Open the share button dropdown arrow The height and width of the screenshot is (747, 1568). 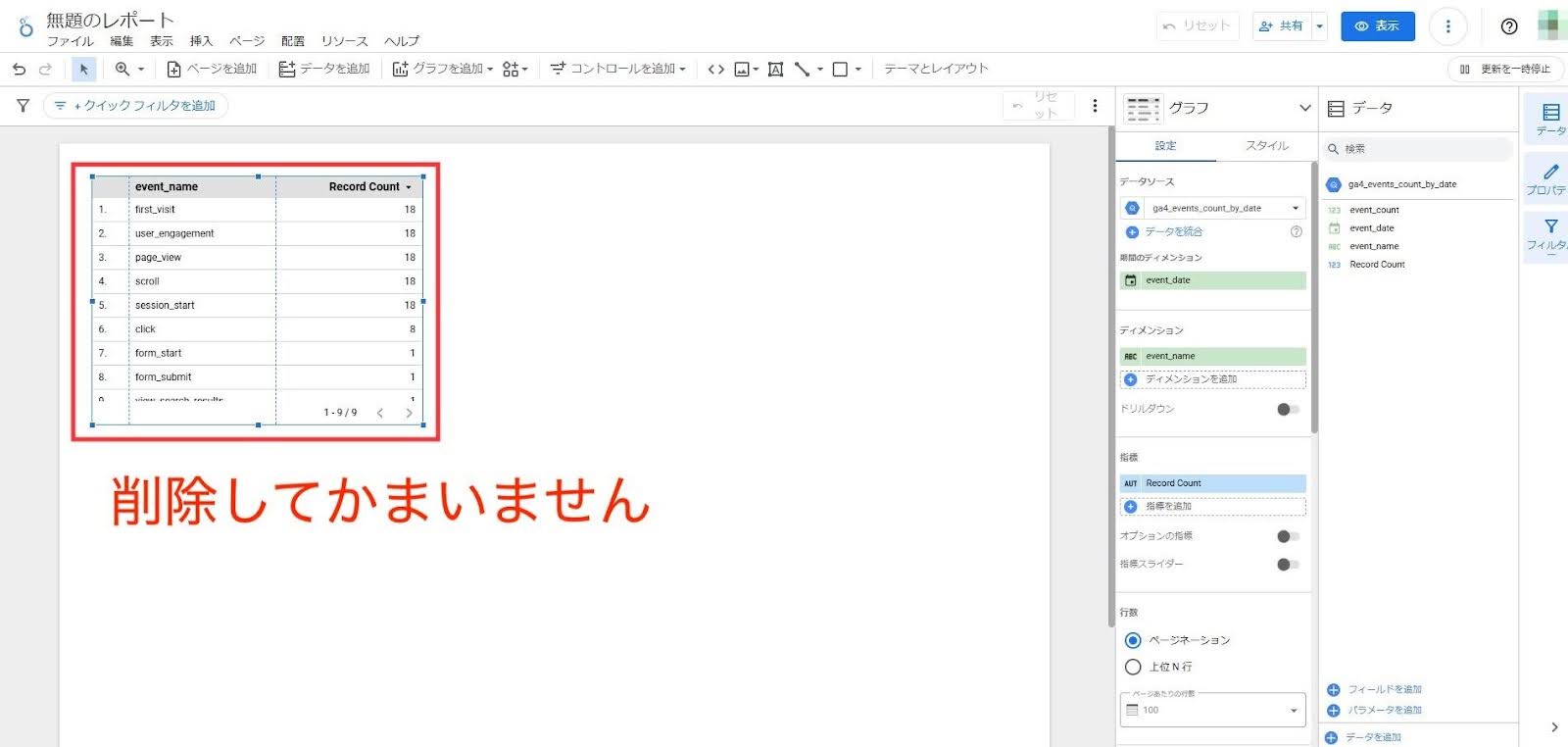(x=1320, y=26)
